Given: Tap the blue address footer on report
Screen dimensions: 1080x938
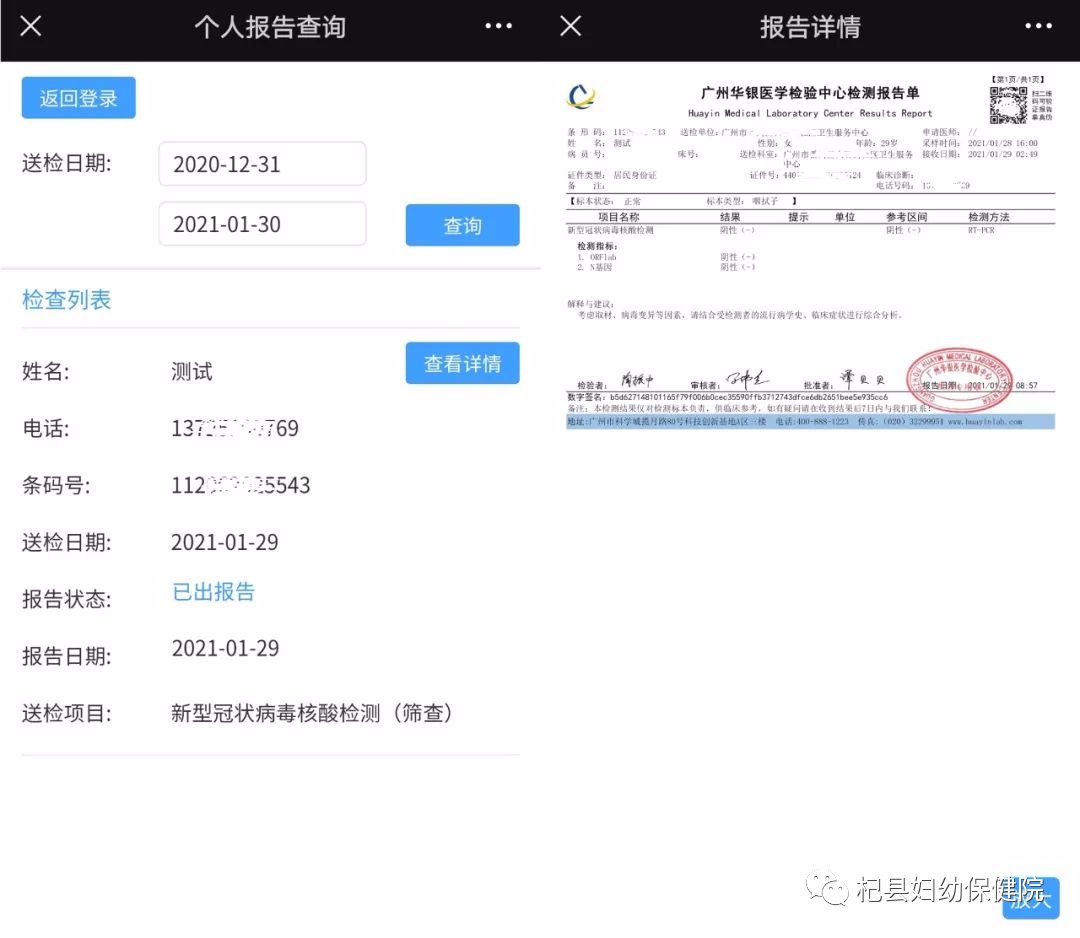Looking at the screenshot, I should pos(810,422).
